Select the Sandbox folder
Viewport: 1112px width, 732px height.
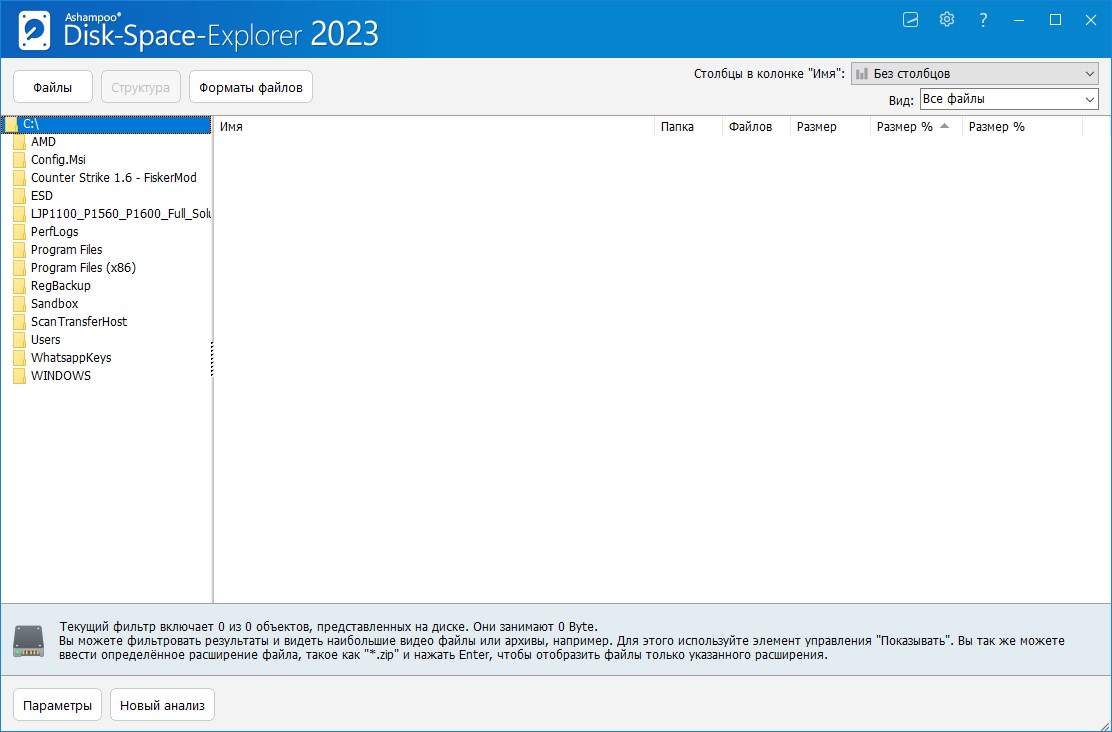click(55, 304)
